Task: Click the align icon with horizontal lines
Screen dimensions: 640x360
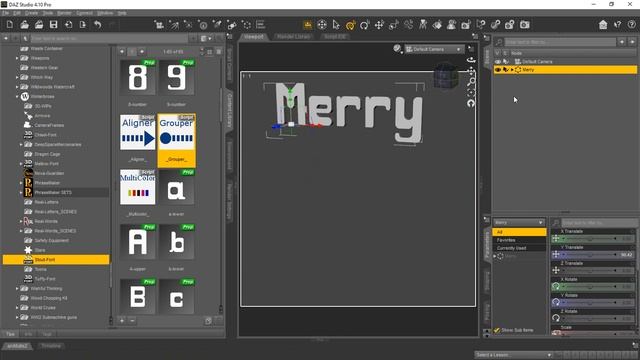Action: pyautogui.click(x=260, y=24)
